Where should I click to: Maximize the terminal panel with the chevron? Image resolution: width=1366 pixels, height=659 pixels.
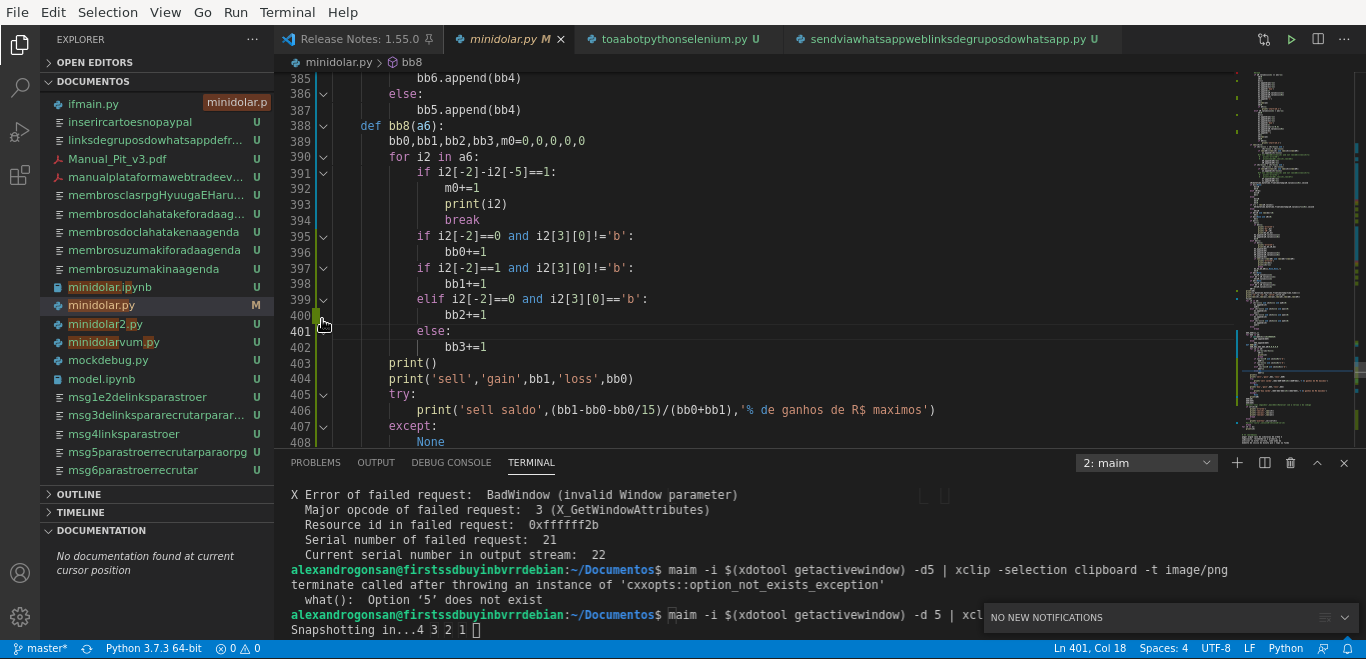[x=1315, y=463]
